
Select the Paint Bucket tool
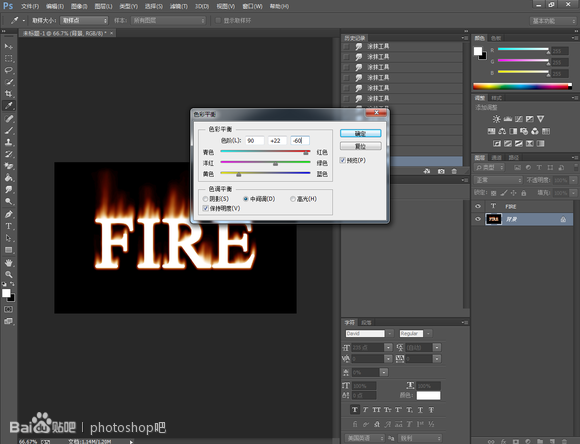(9, 178)
